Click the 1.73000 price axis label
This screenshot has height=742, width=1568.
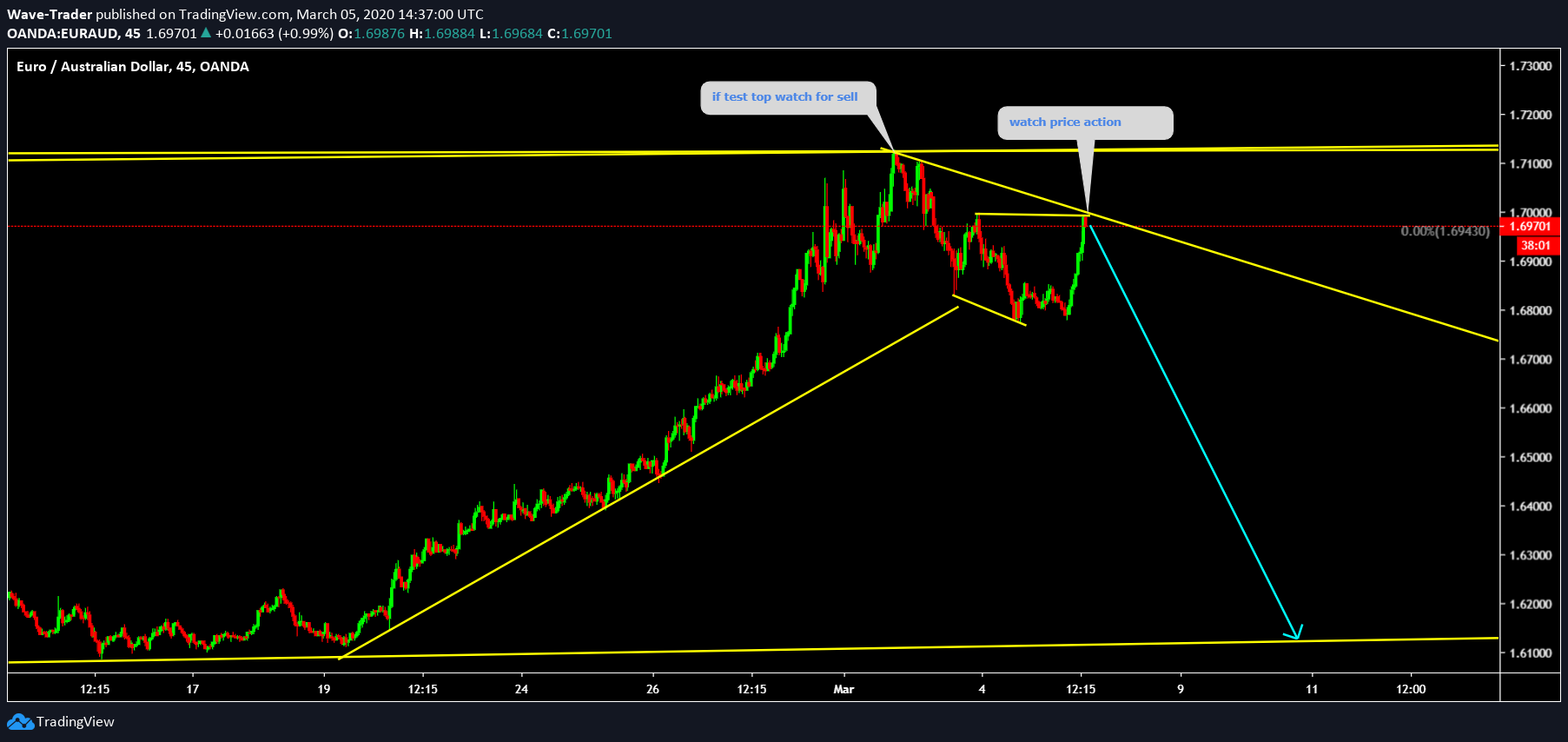point(1531,66)
